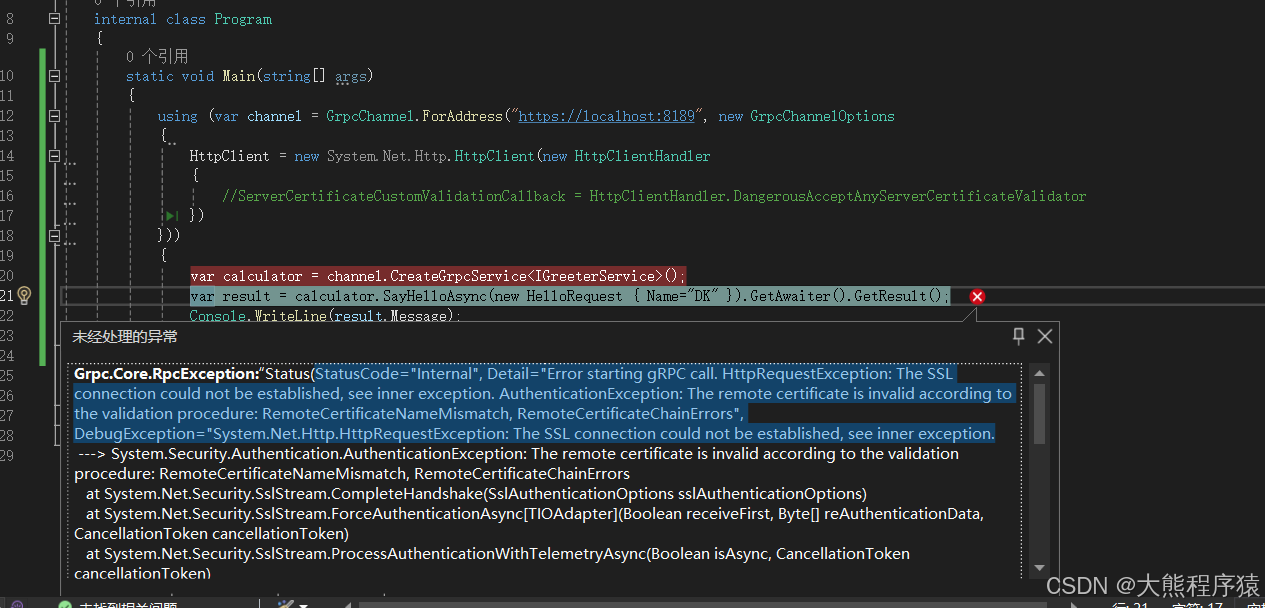Click the scrollbar up arrow in exception popup

(x=1039, y=375)
